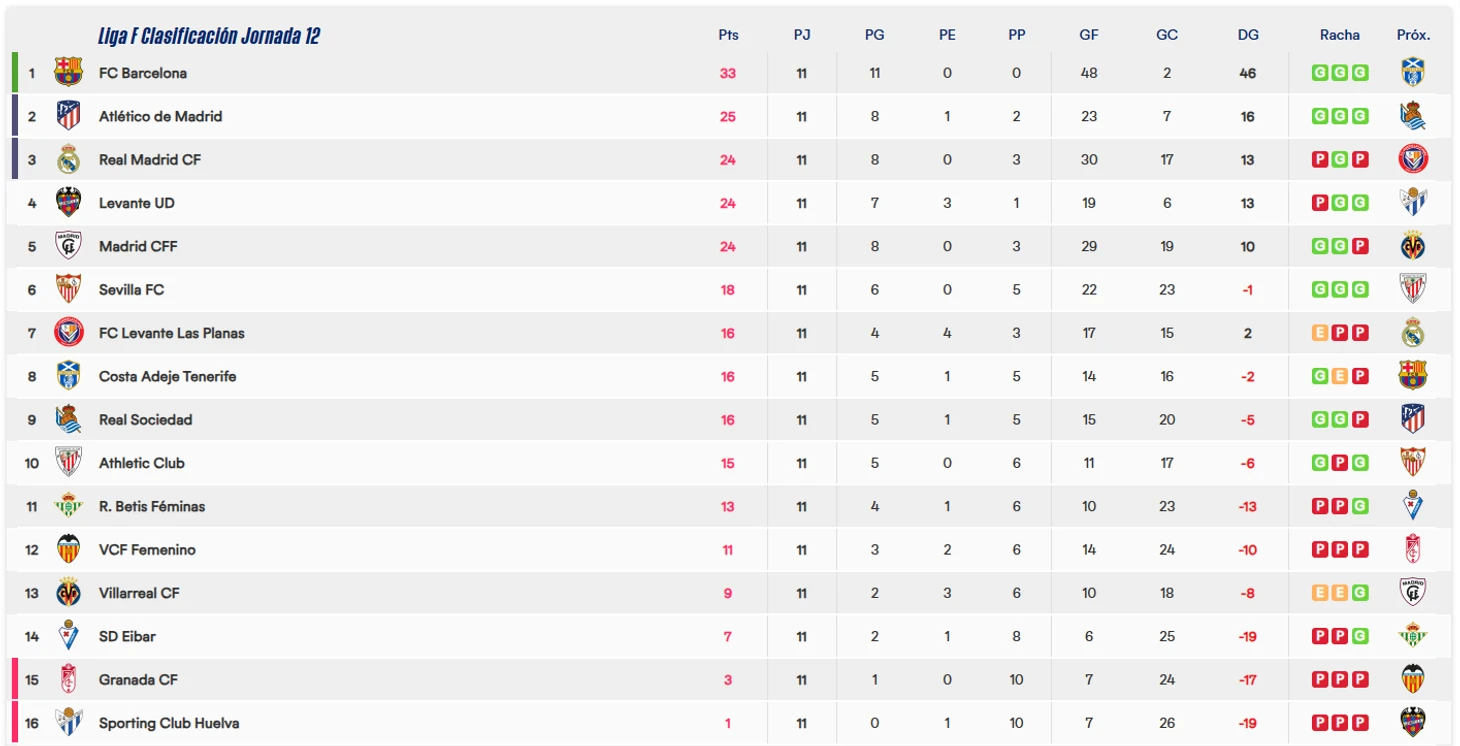The image size is (1460, 746).
Task: Open the Sevilla FC team crest
Action: point(68,289)
